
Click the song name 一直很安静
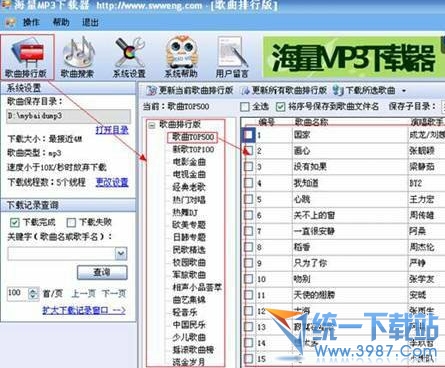[314, 231]
